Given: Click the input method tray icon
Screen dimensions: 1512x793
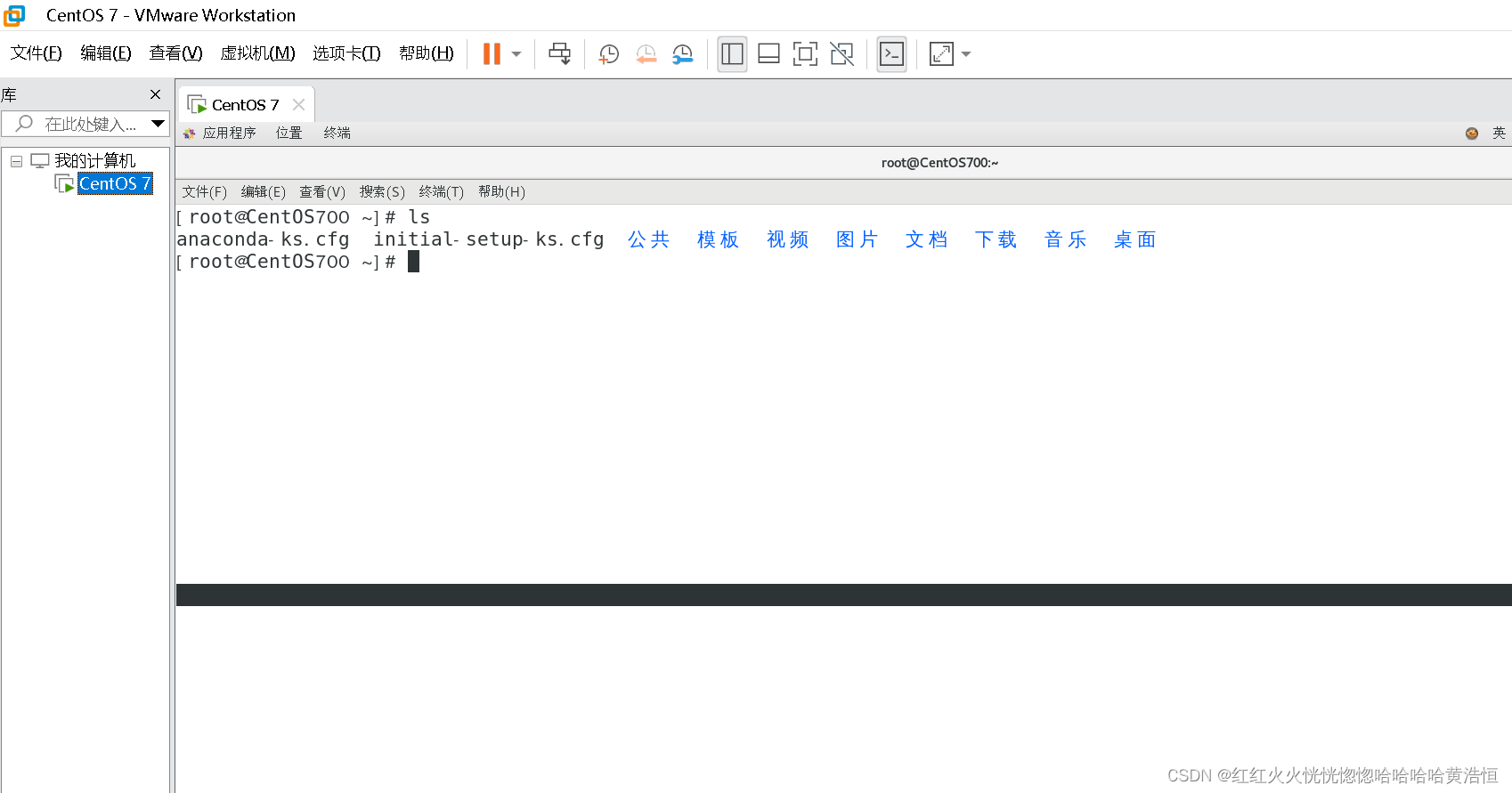Looking at the screenshot, I should tap(1472, 134).
